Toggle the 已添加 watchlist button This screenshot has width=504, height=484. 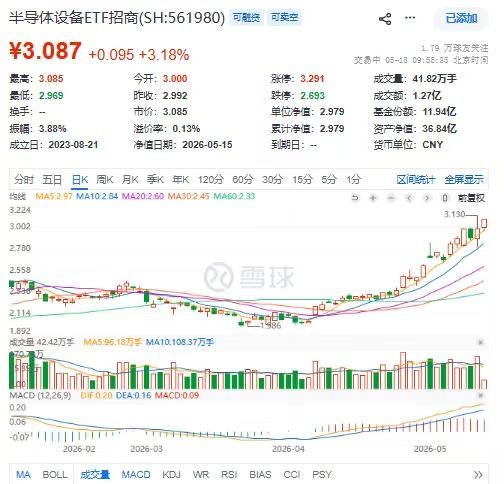461,18
